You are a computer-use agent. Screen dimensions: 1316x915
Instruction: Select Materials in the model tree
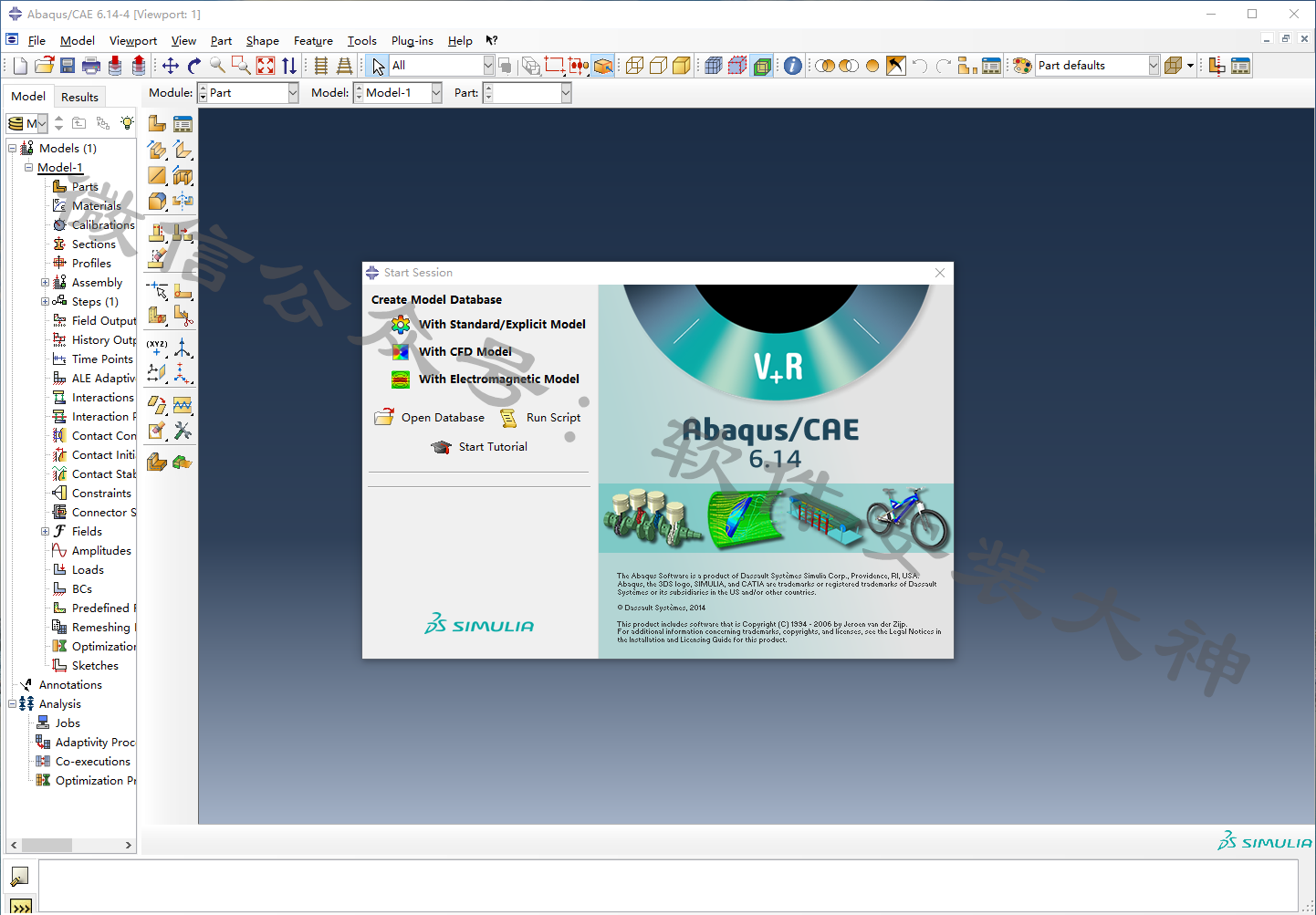(x=96, y=206)
